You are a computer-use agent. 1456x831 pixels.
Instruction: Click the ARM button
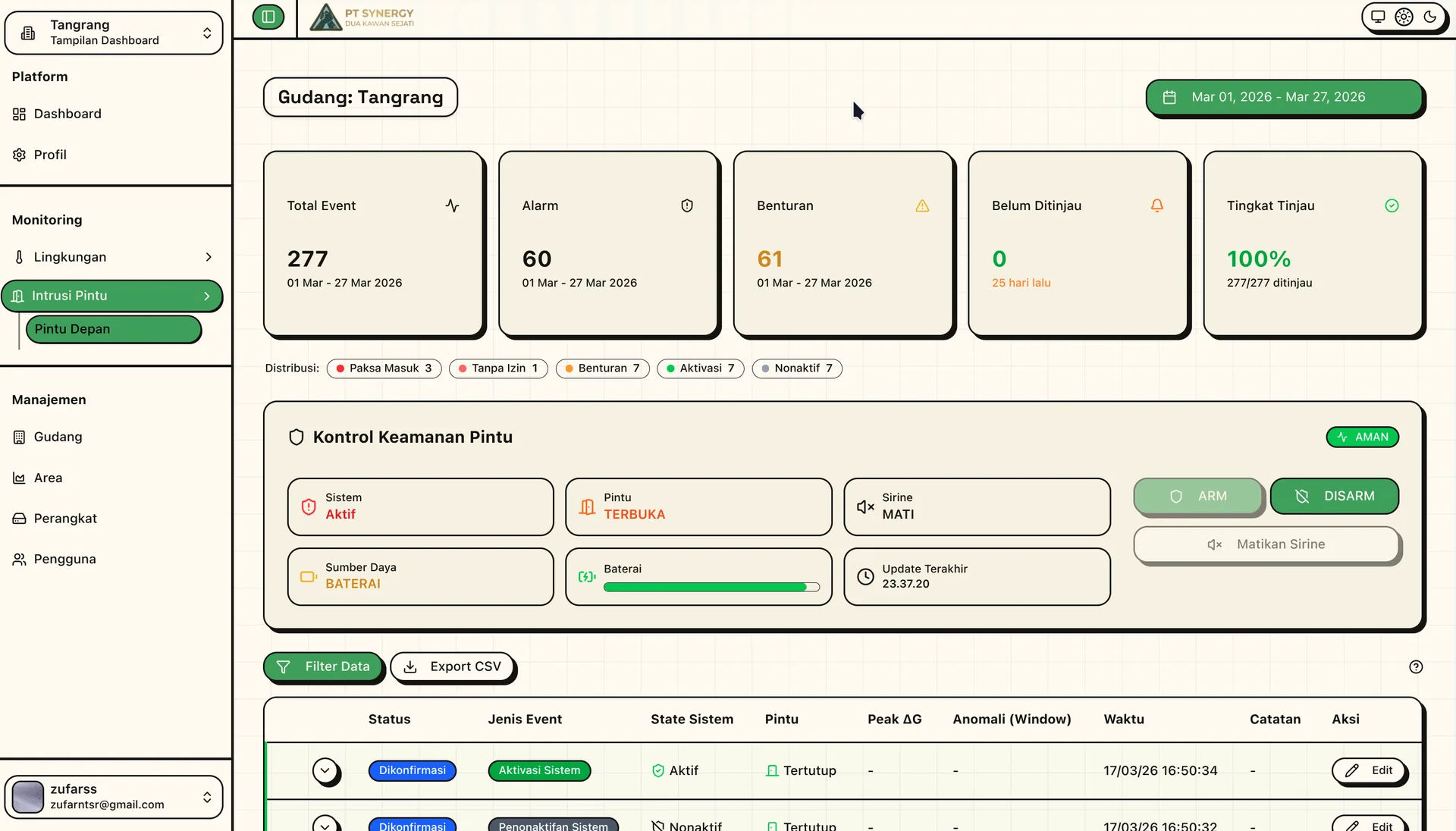(x=1198, y=496)
